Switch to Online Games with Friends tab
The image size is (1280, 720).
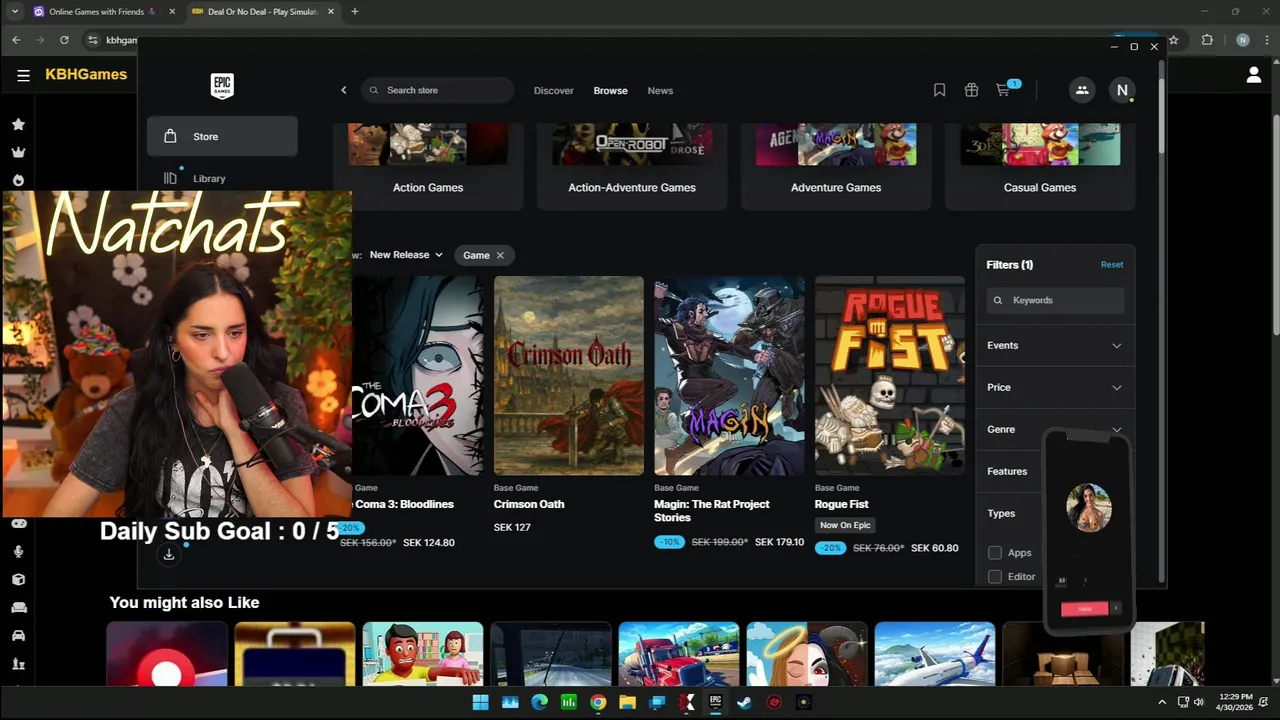(104, 11)
